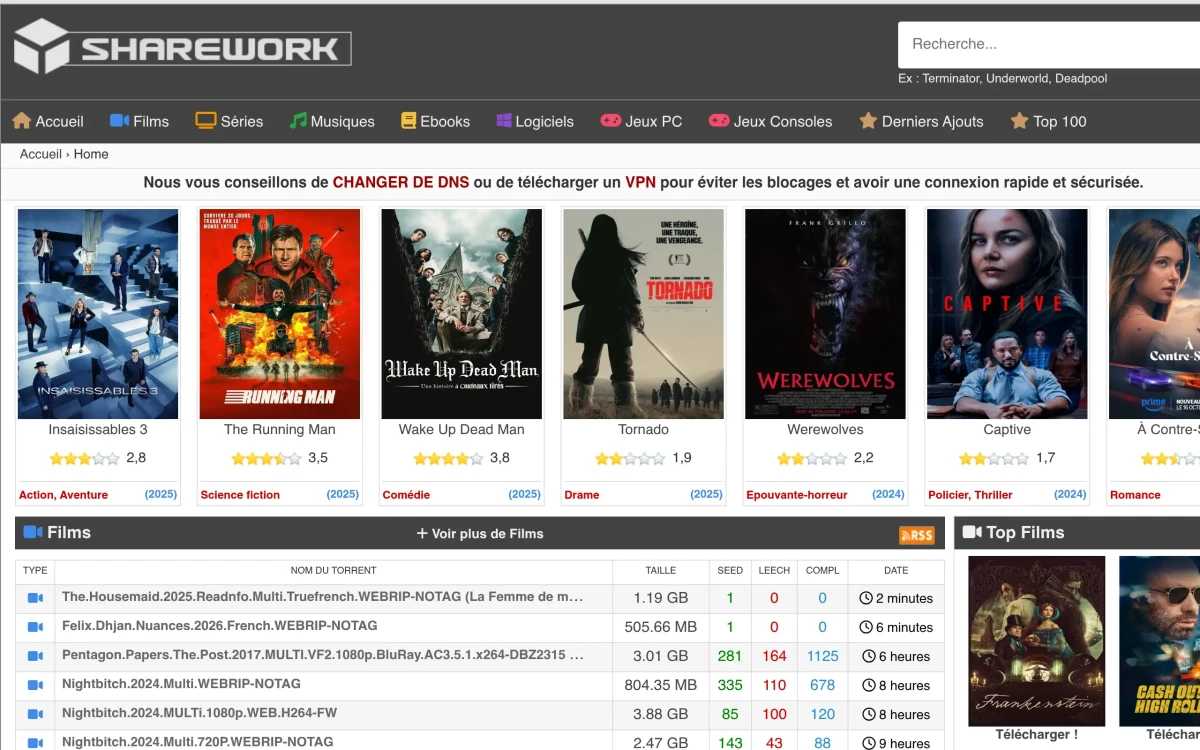Click the VPN link in the notice
The height and width of the screenshot is (750, 1200).
(x=640, y=182)
